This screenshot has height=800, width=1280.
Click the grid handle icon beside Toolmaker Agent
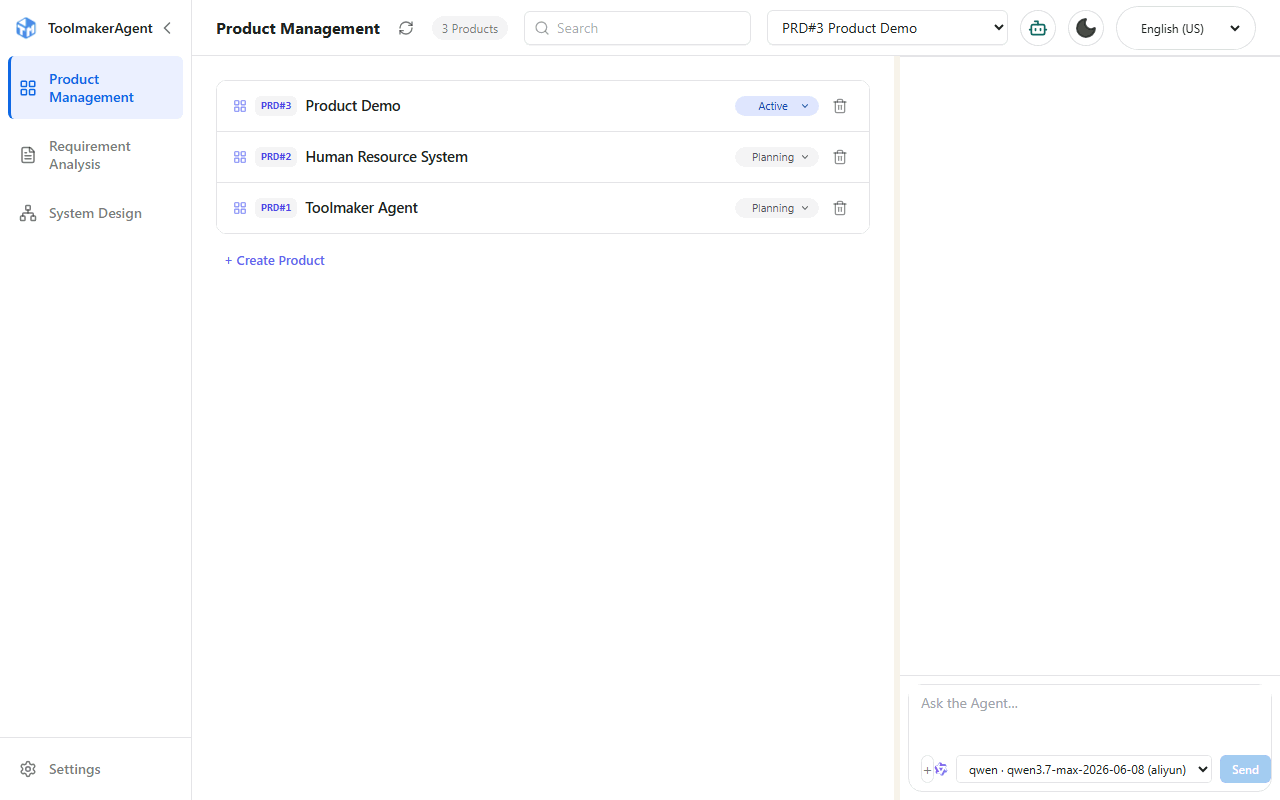coord(240,208)
